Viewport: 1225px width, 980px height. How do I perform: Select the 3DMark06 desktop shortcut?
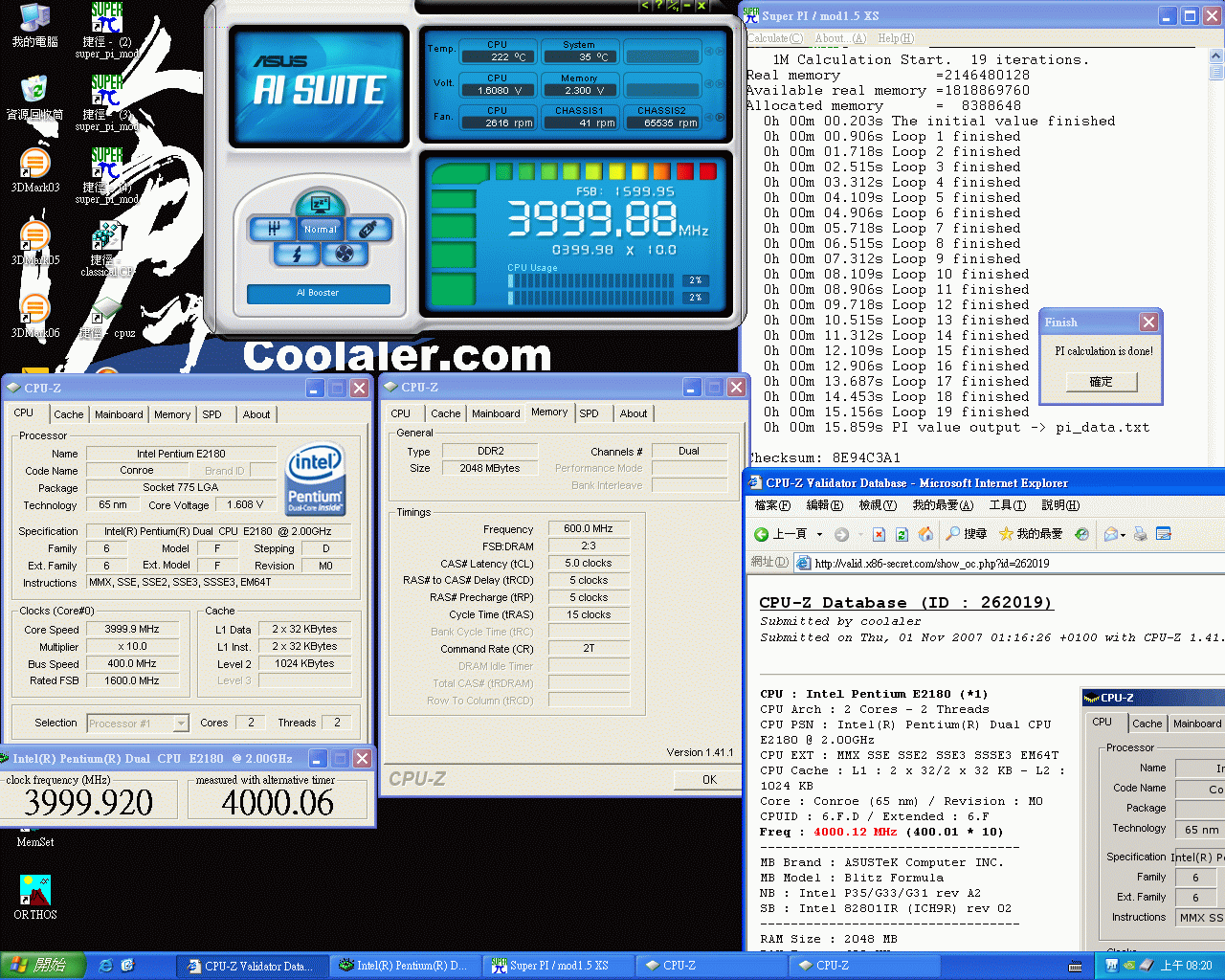click(x=35, y=317)
